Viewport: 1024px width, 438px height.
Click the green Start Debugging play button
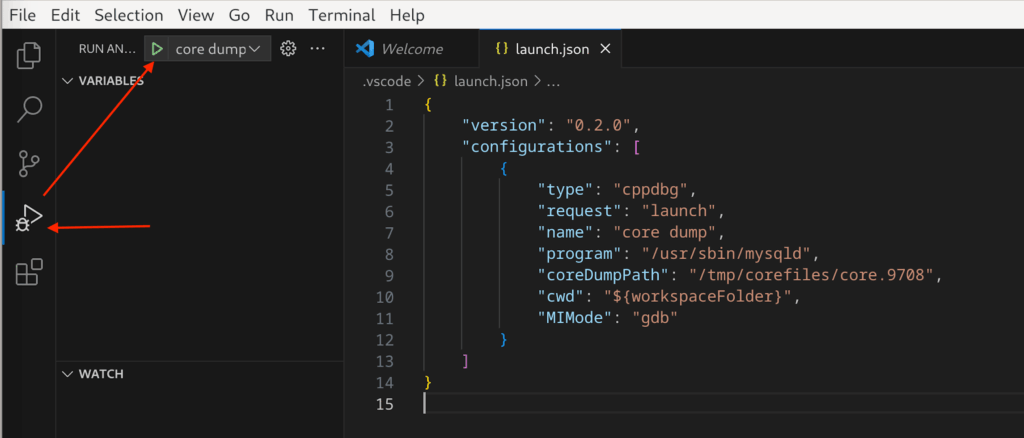(x=157, y=48)
